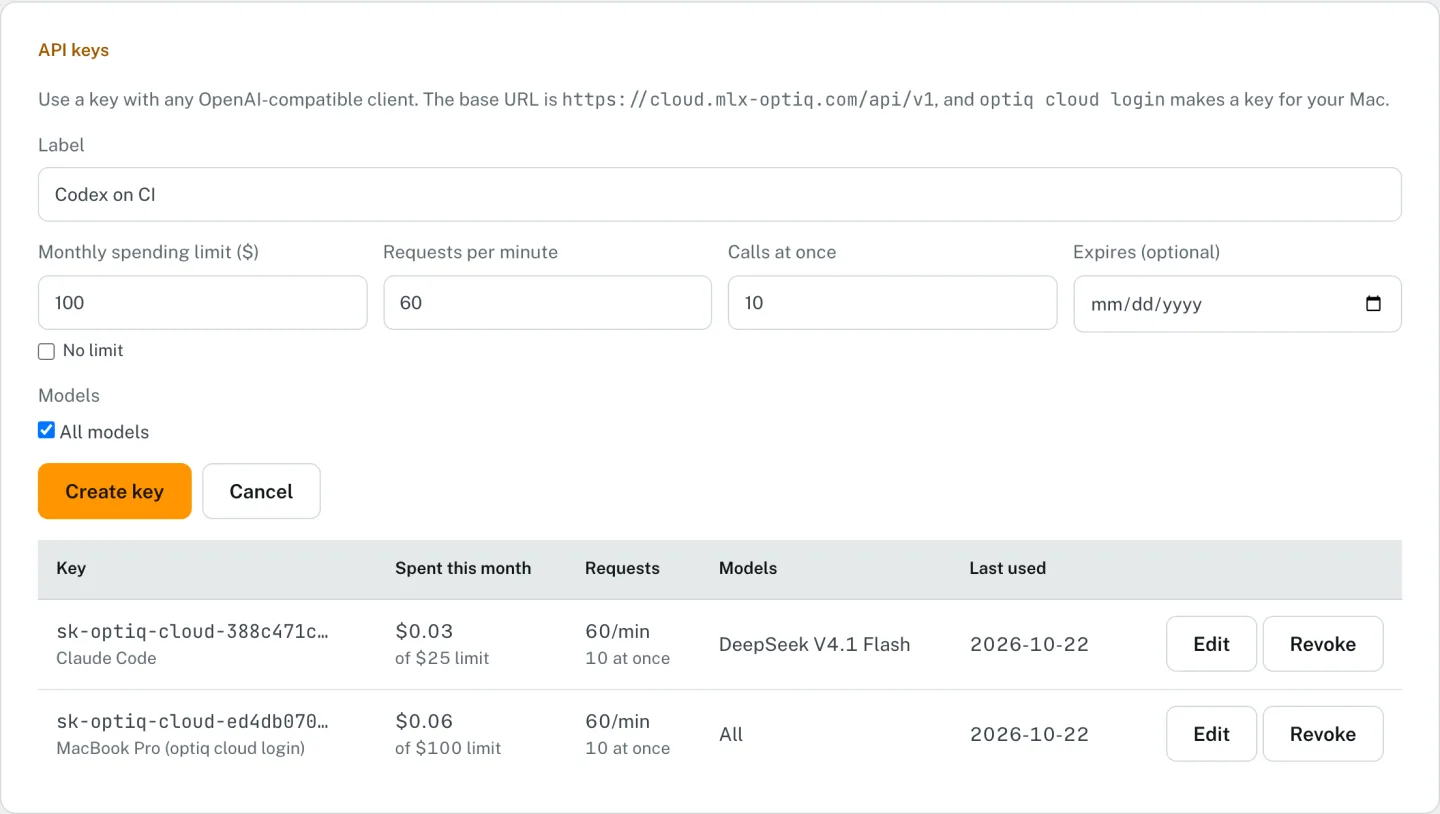Uncheck the All models checkbox
Screen dimensions: 1440x814
point(46,431)
